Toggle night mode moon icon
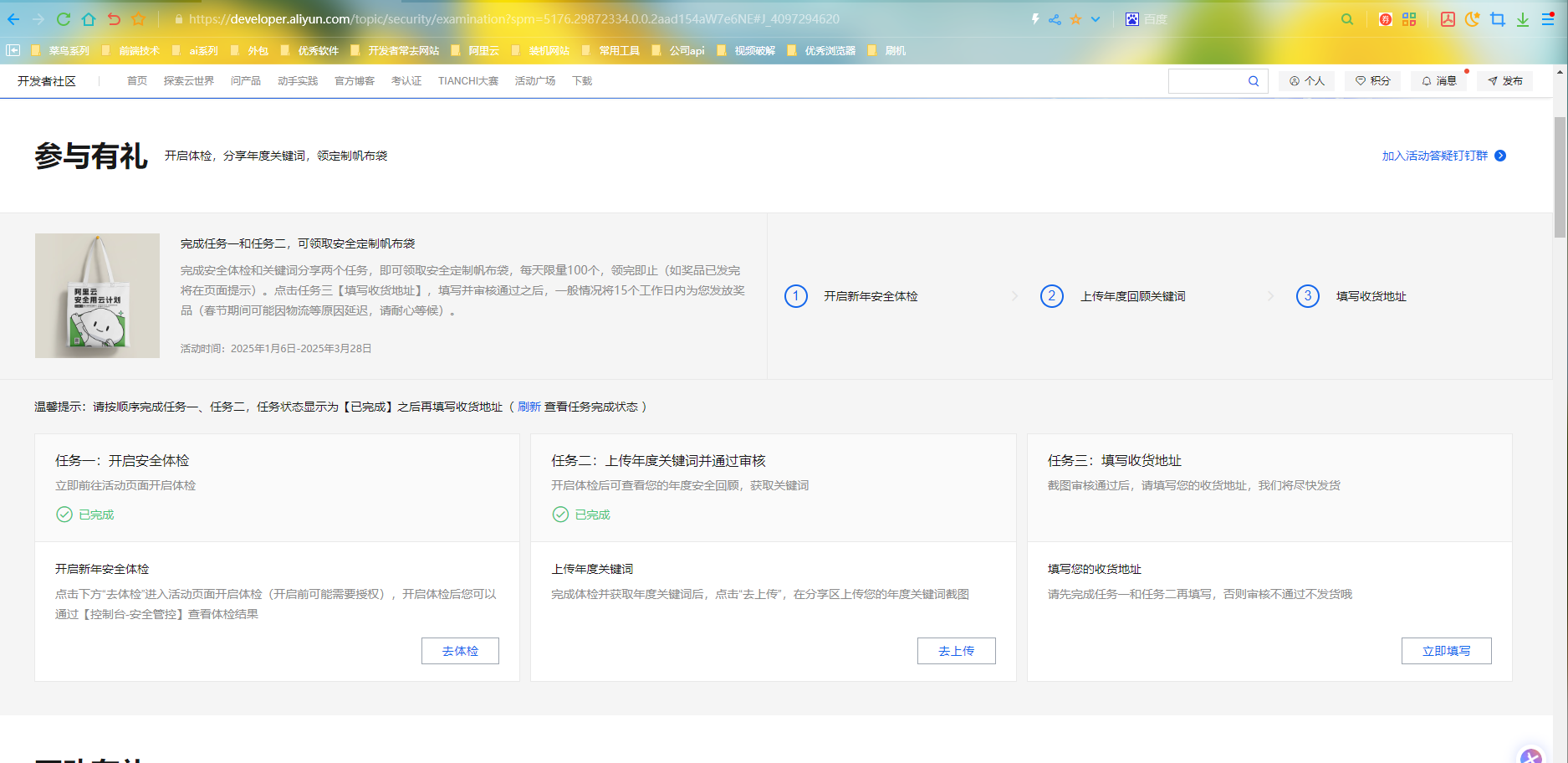 pos(1472,19)
